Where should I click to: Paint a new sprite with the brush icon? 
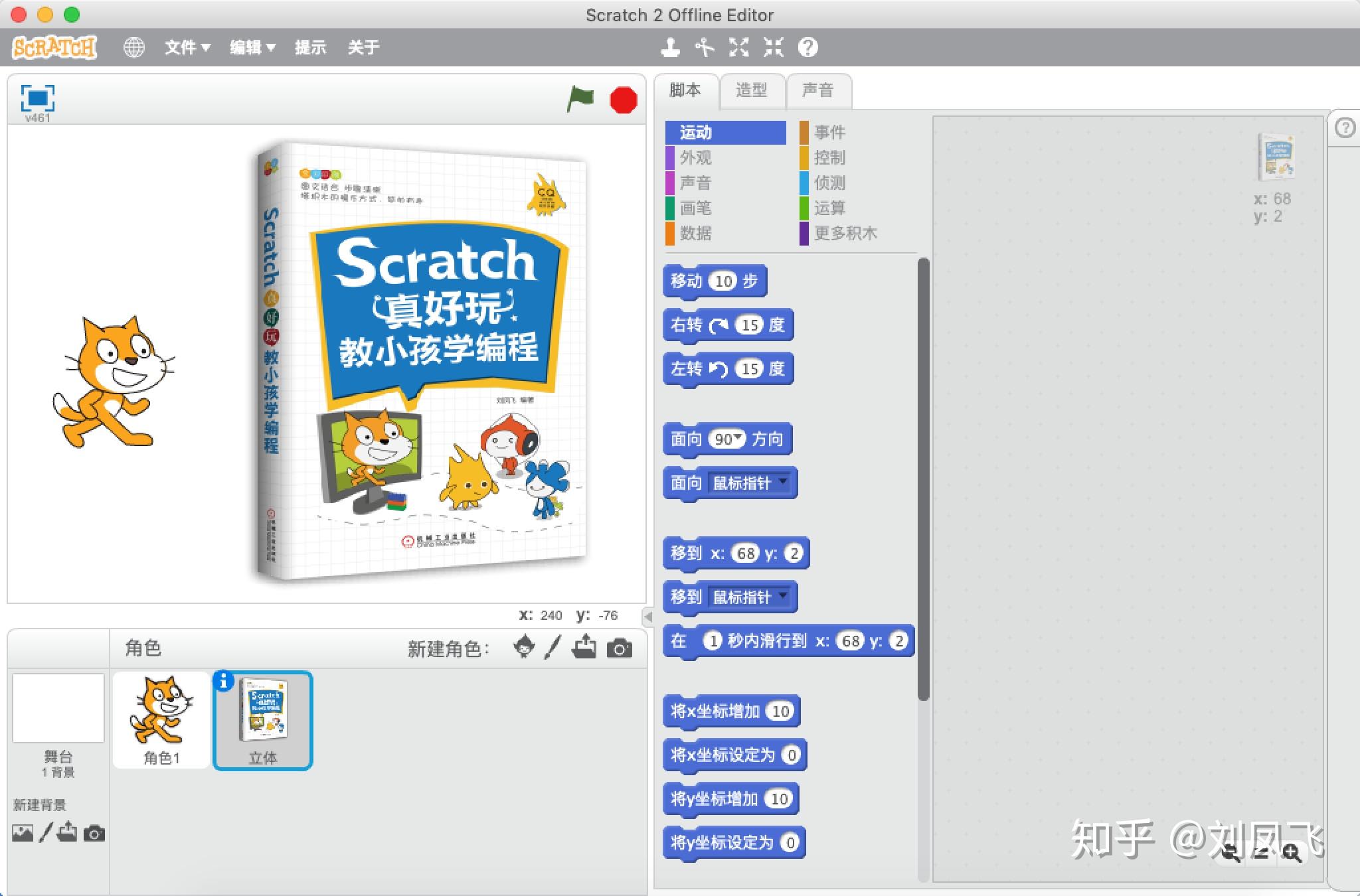click(x=550, y=648)
